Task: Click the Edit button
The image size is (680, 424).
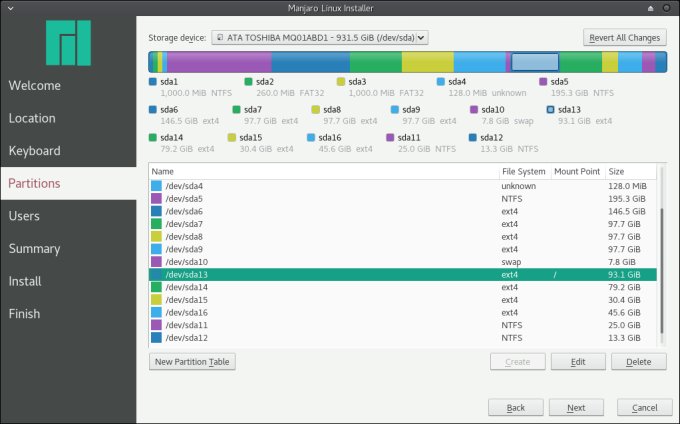Action: click(578, 362)
